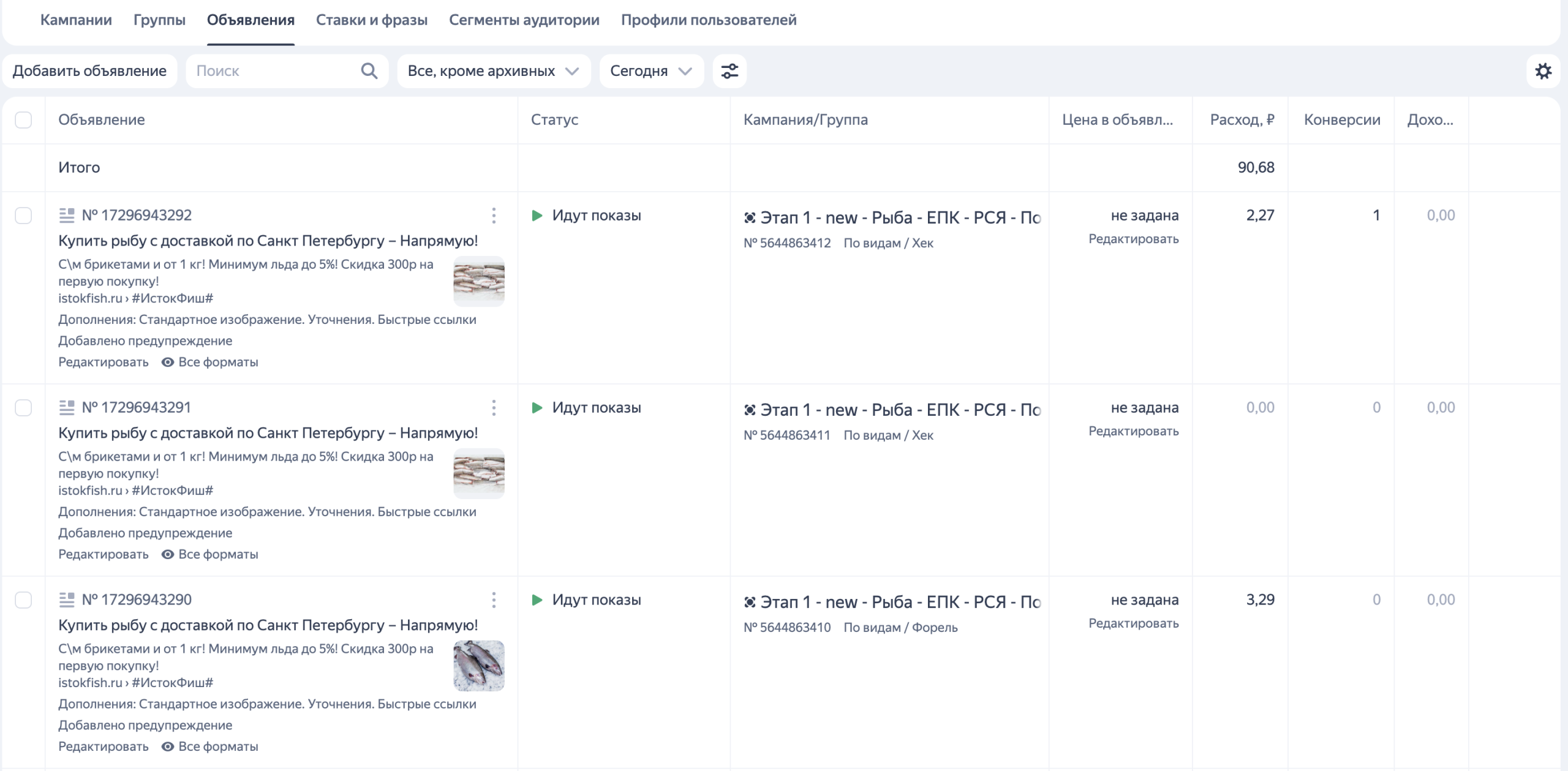The image size is (1568, 771).
Task: Toggle the select-all checkbox in header
Action: (x=23, y=120)
